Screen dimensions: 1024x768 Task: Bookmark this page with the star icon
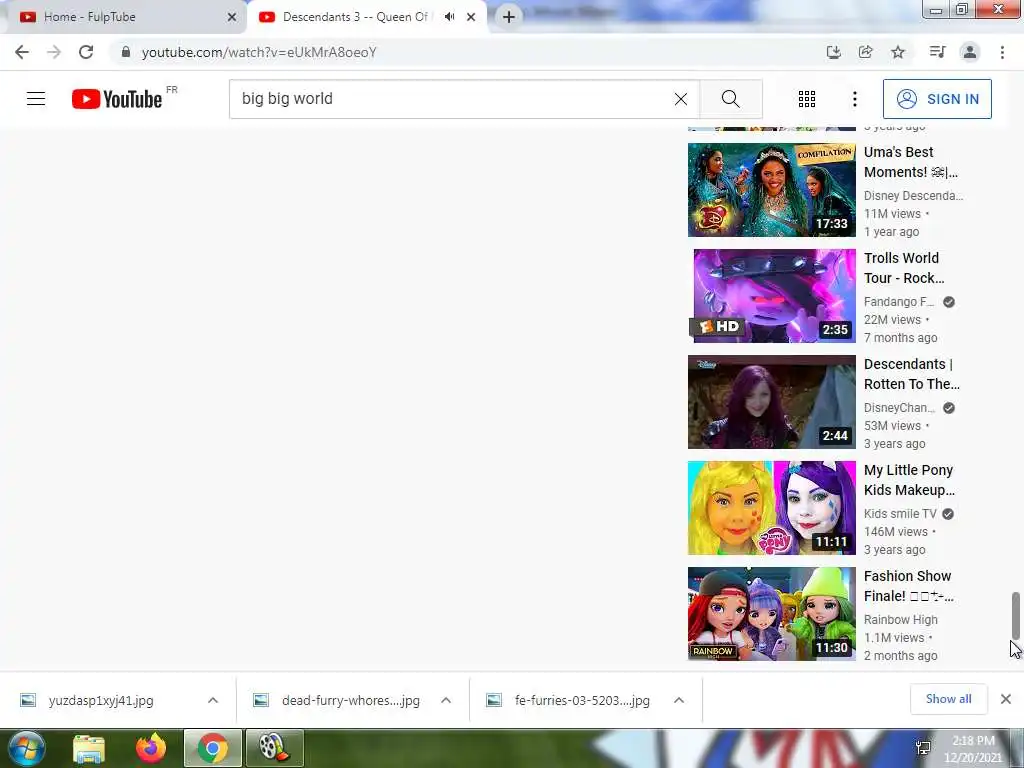pyautogui.click(x=898, y=52)
